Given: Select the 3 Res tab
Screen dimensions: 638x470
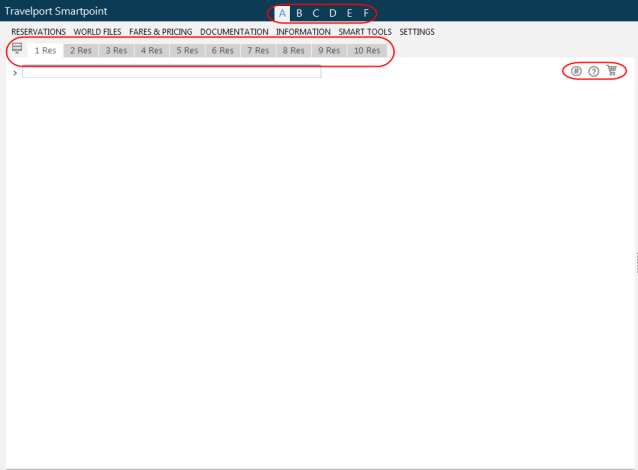Looking at the screenshot, I should (x=116, y=50).
